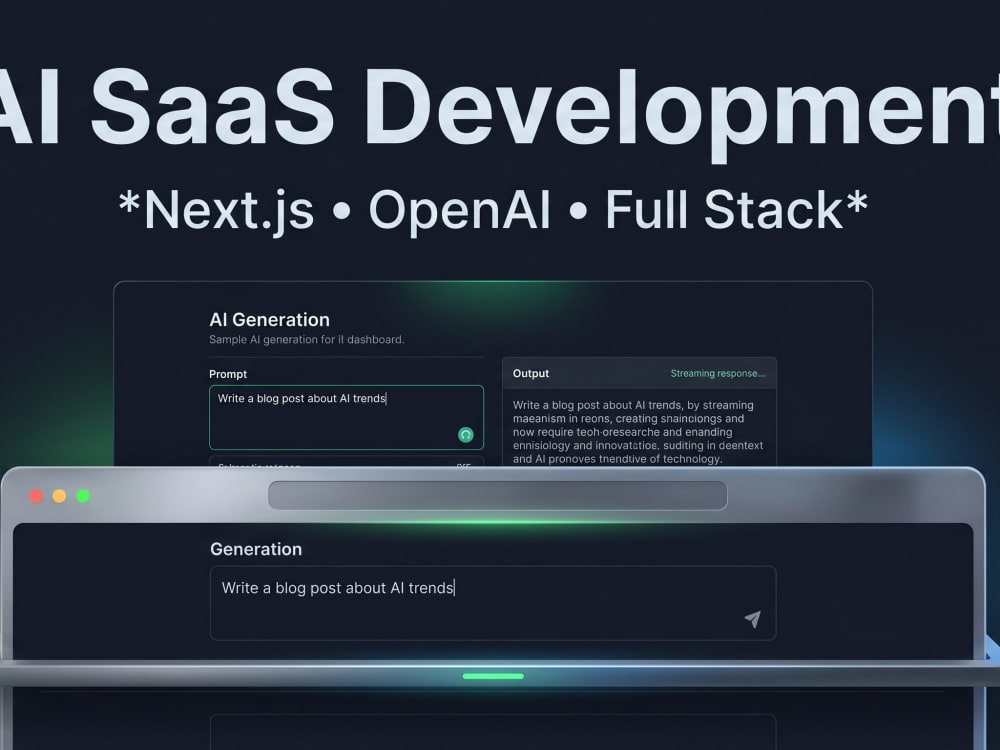Screen dimensions: 1000x750
Task: Click 'Sample AI generation for il dashboard.' subtitle
Action: [307, 340]
